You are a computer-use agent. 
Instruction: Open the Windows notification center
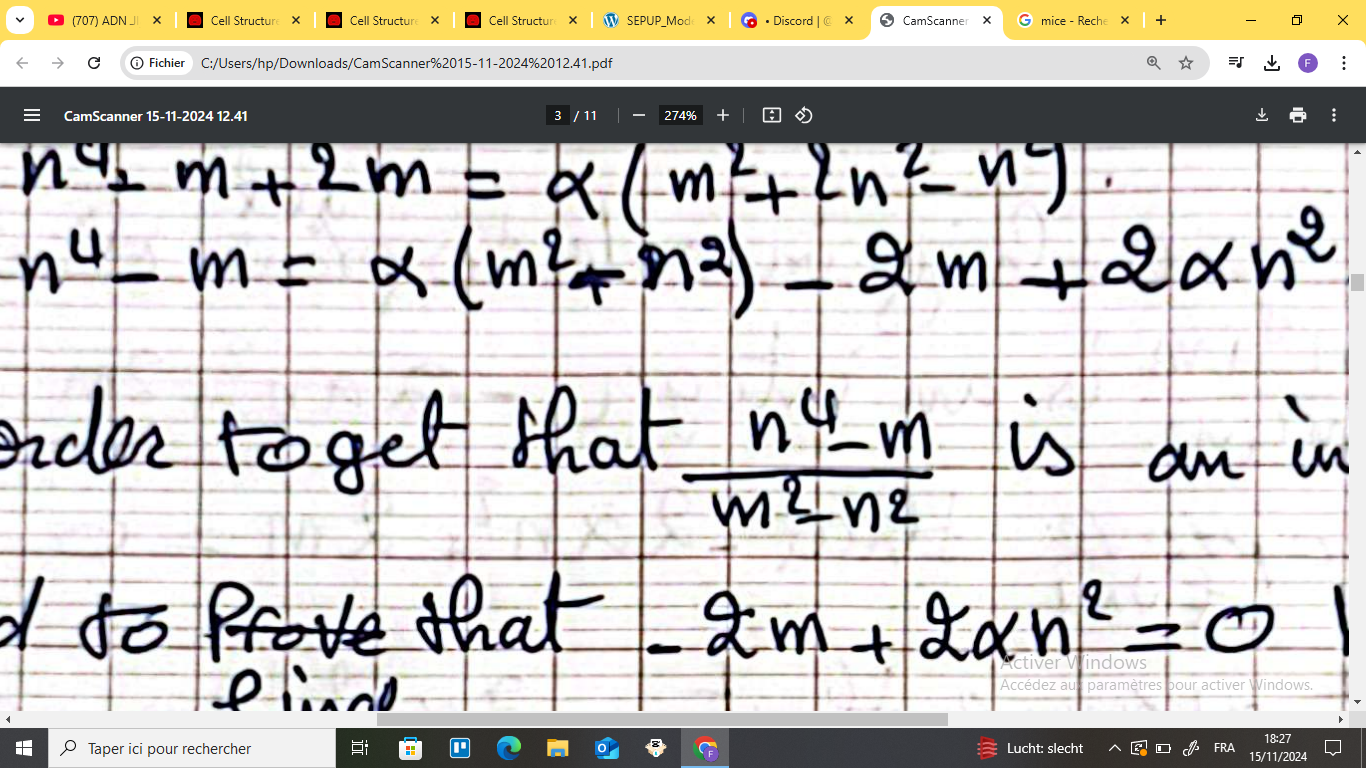[x=1333, y=748]
